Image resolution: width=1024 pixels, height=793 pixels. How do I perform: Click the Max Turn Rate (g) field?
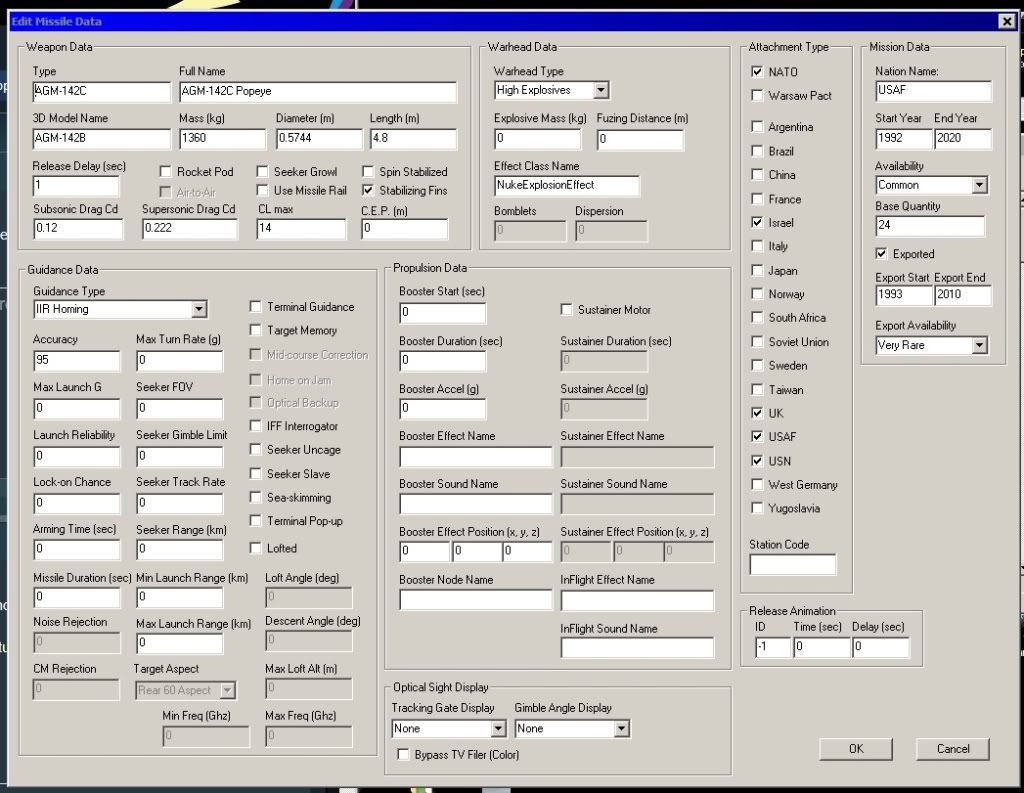[x=180, y=360]
